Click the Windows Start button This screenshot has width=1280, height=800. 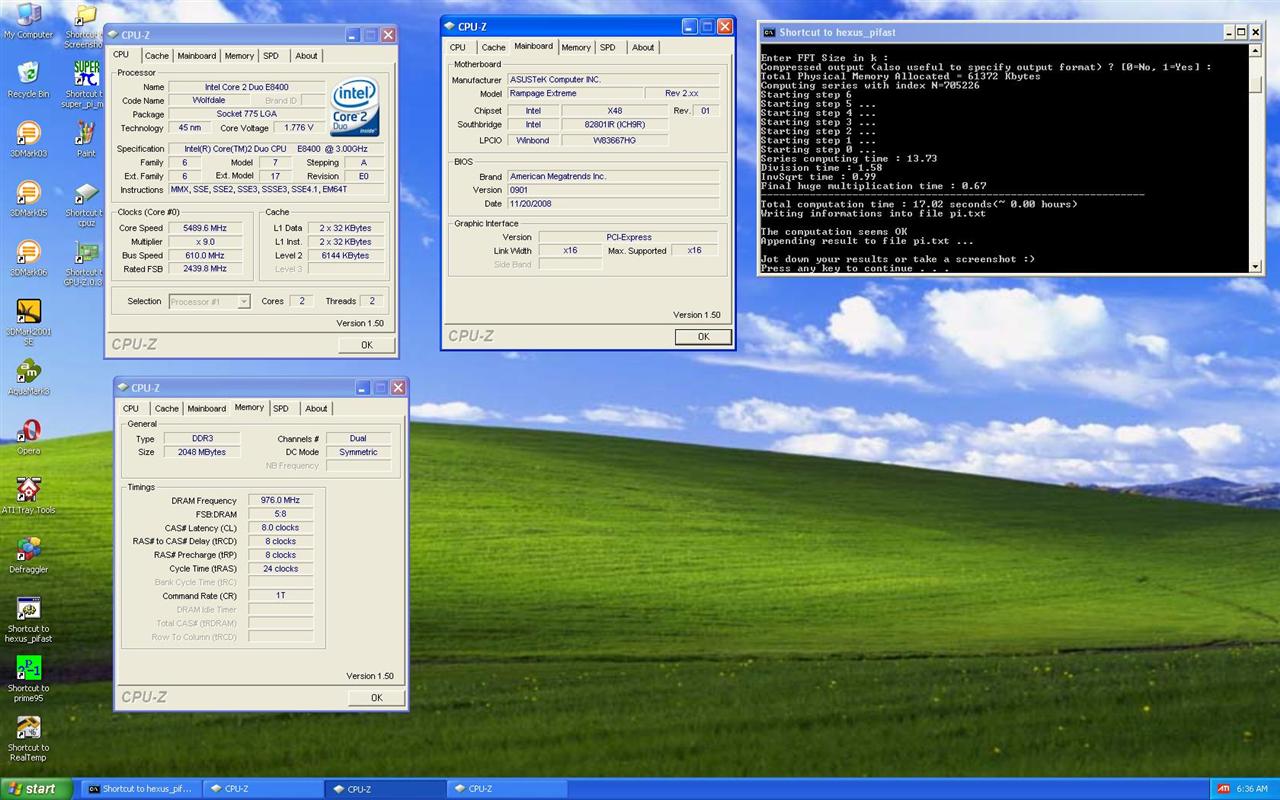(36, 789)
